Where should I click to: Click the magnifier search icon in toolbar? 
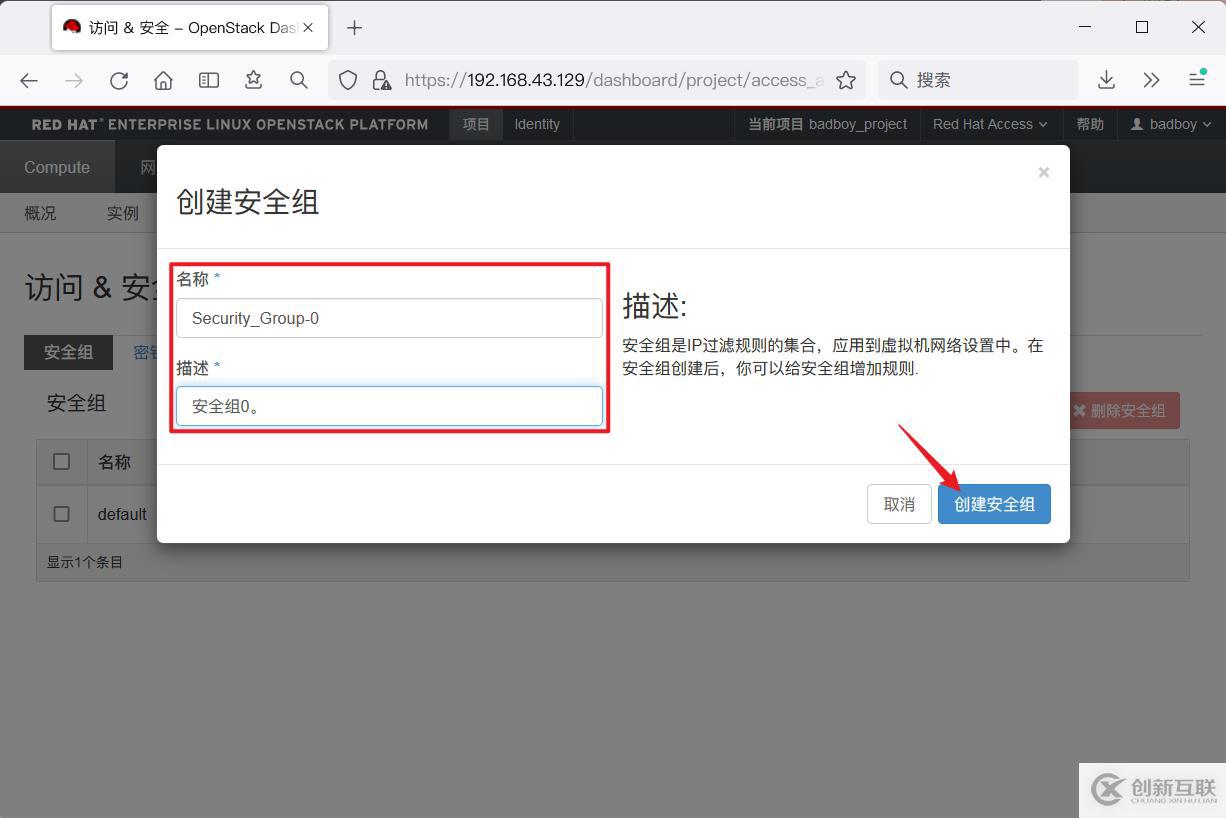(299, 80)
